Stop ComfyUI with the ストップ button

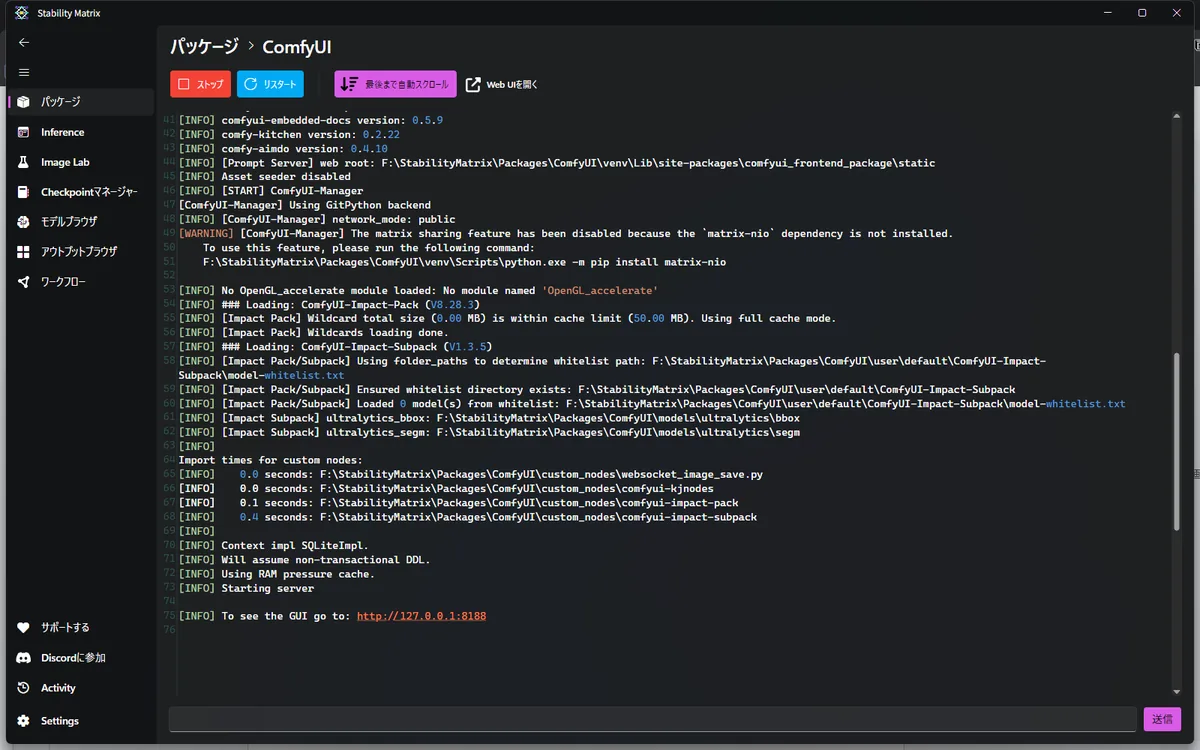click(201, 84)
